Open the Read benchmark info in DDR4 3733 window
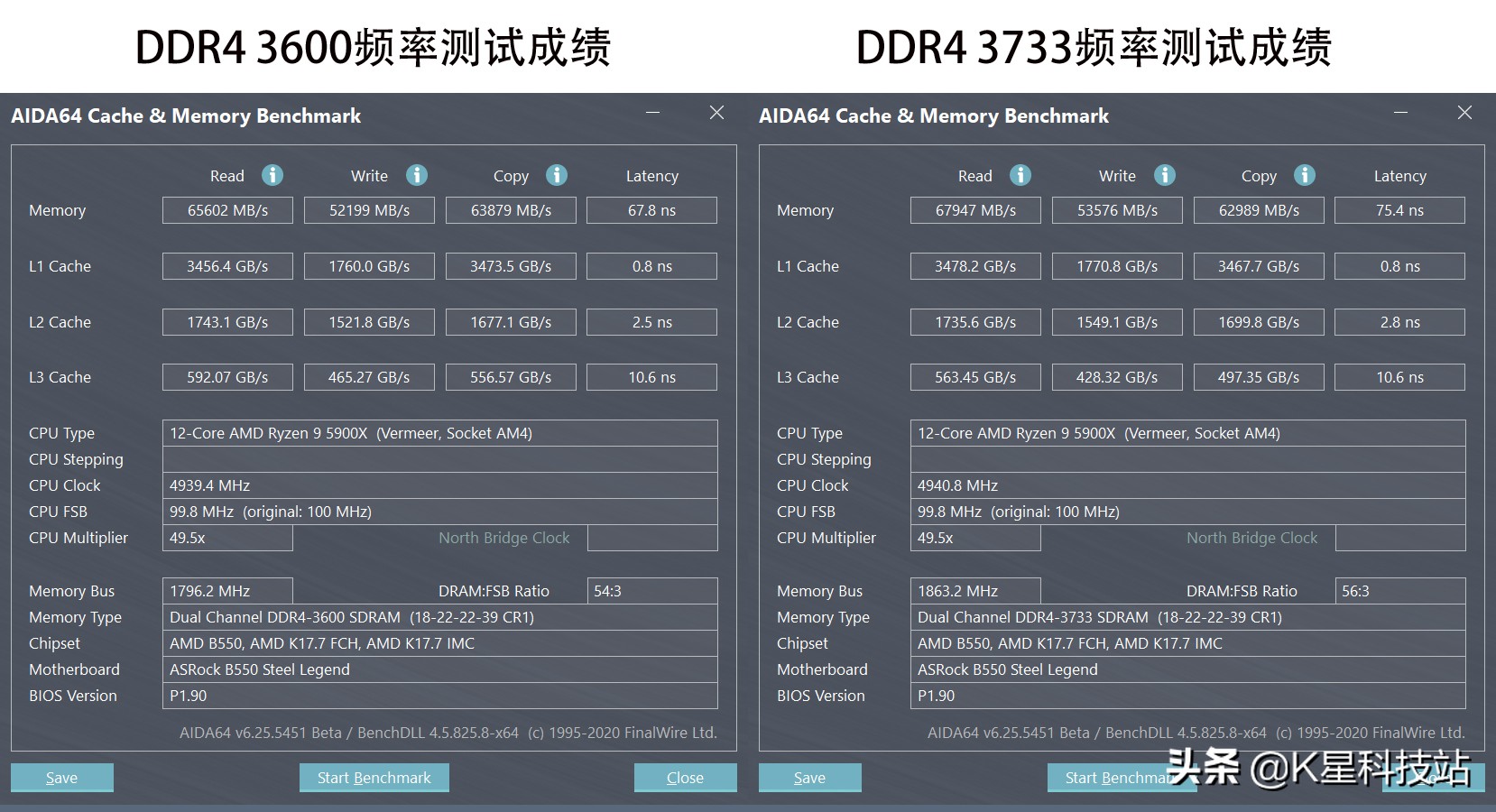 click(1020, 175)
